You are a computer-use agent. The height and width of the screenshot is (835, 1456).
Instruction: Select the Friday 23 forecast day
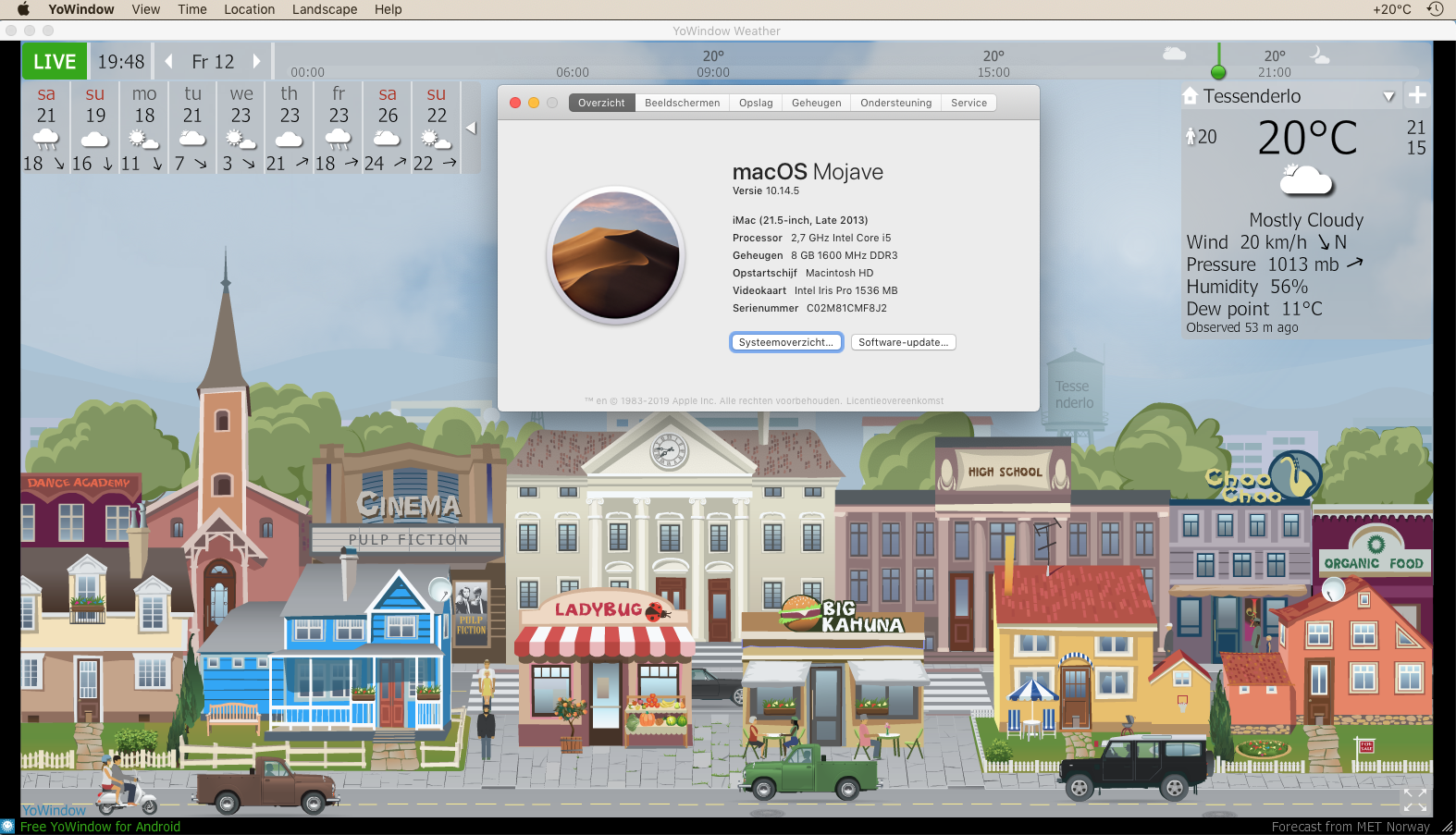339,128
